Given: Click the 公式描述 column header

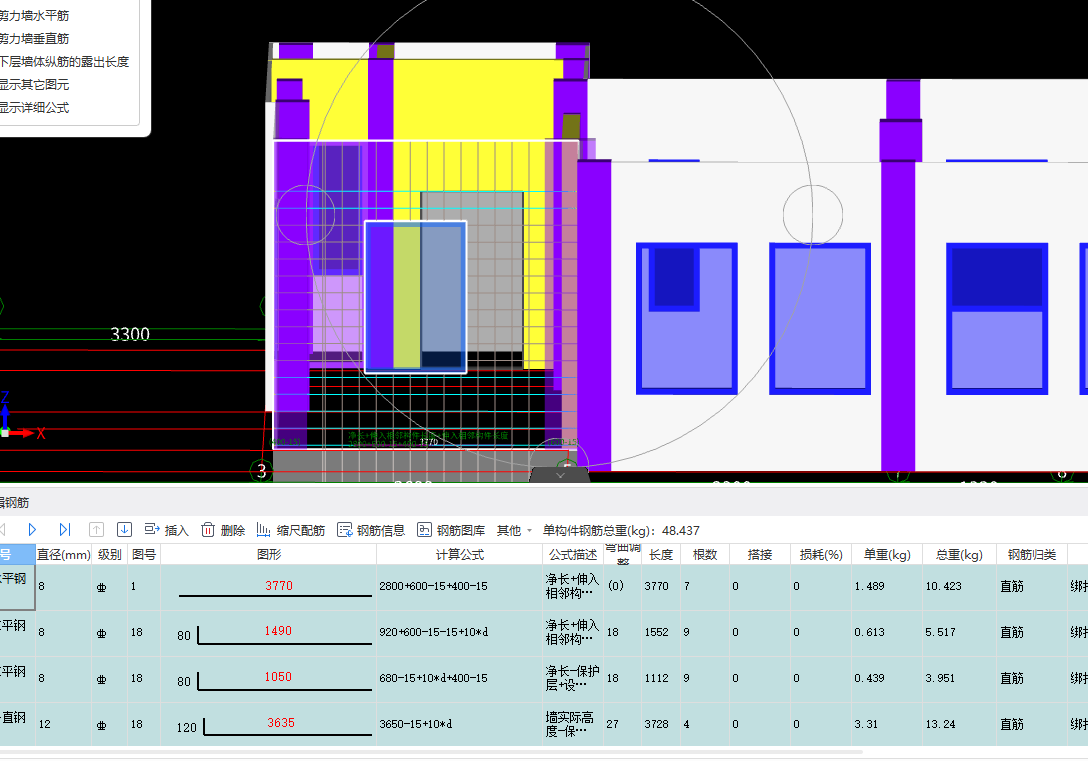Looking at the screenshot, I should coord(573,554).
